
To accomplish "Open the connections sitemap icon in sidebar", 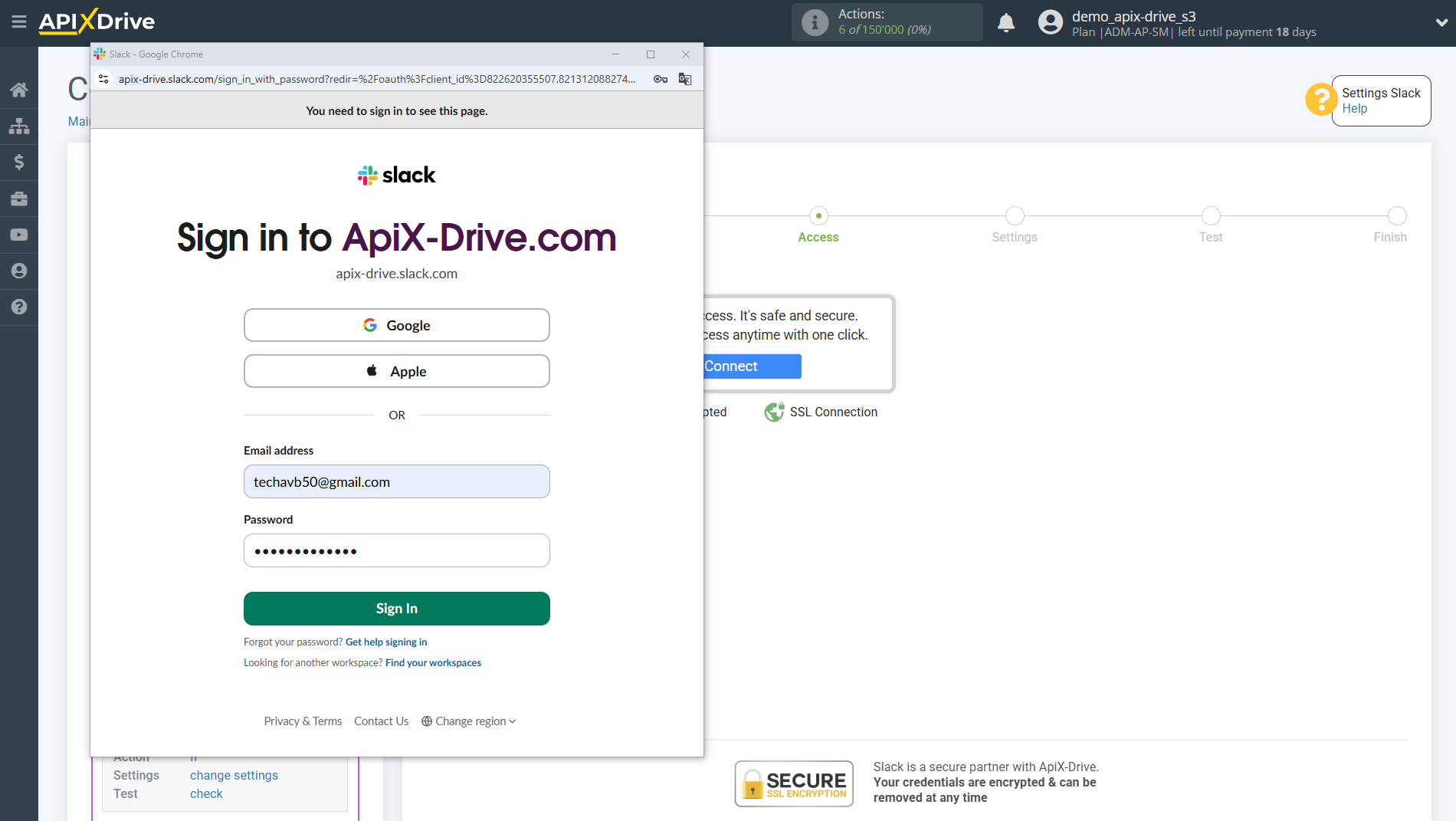I will tap(19, 126).
